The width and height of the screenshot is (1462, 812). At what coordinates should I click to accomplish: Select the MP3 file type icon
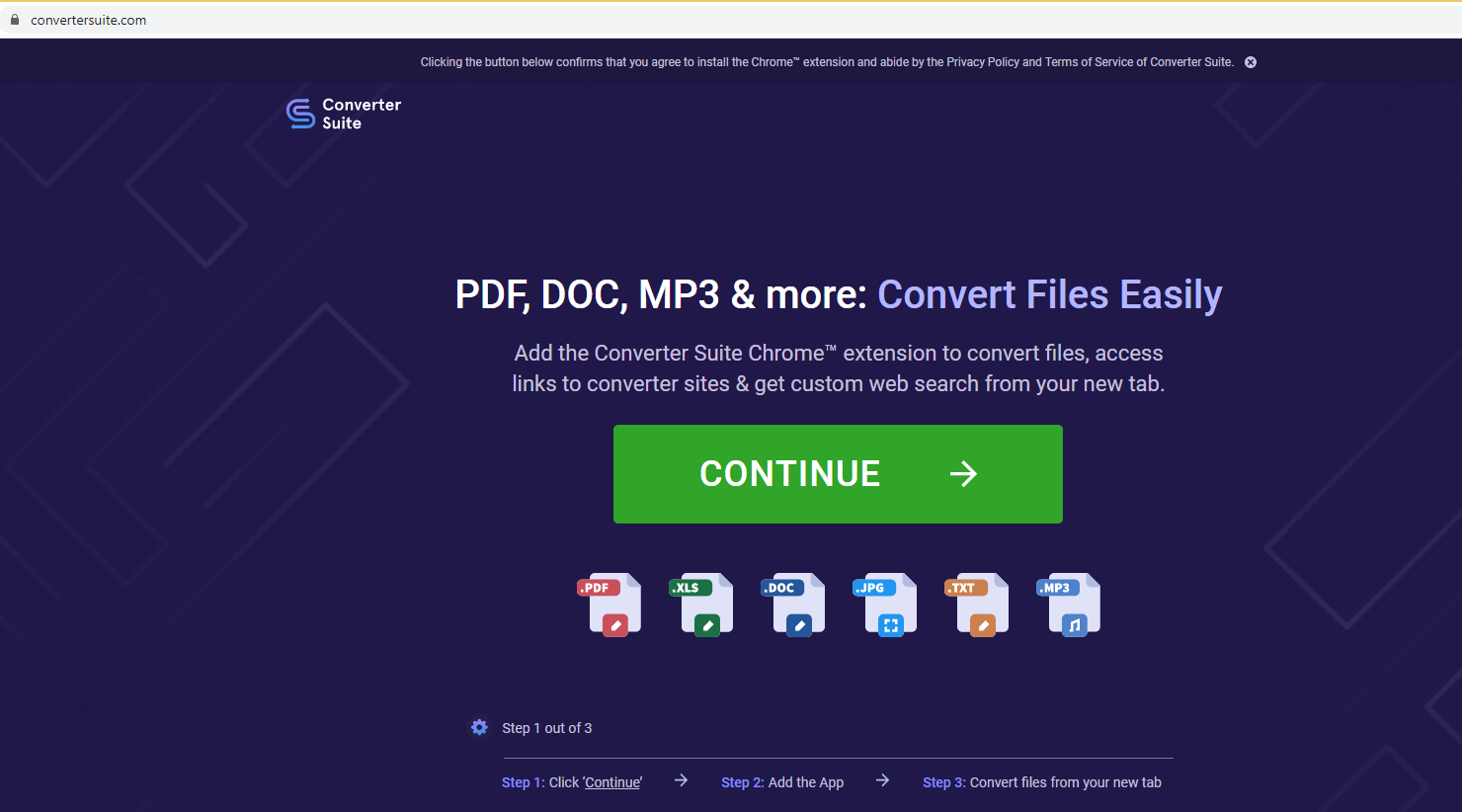click(1069, 605)
